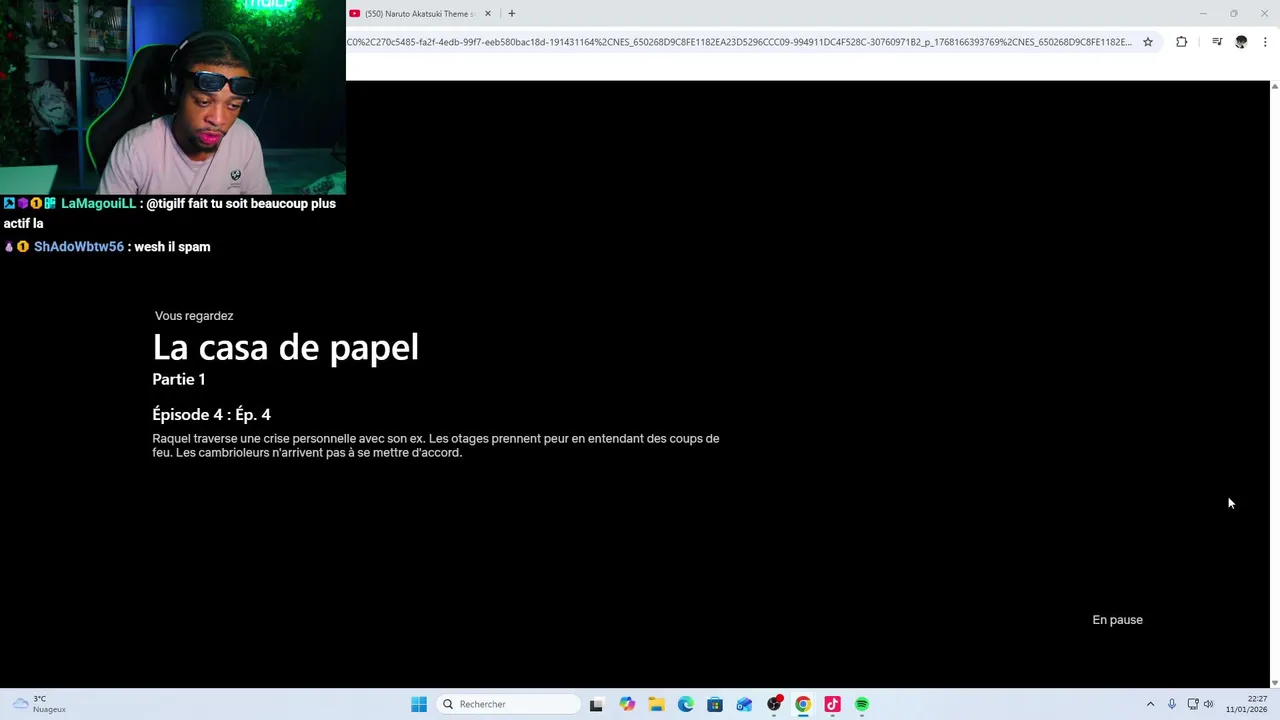Click the Partie 1 label
The image size is (1280, 720).
pos(179,379)
